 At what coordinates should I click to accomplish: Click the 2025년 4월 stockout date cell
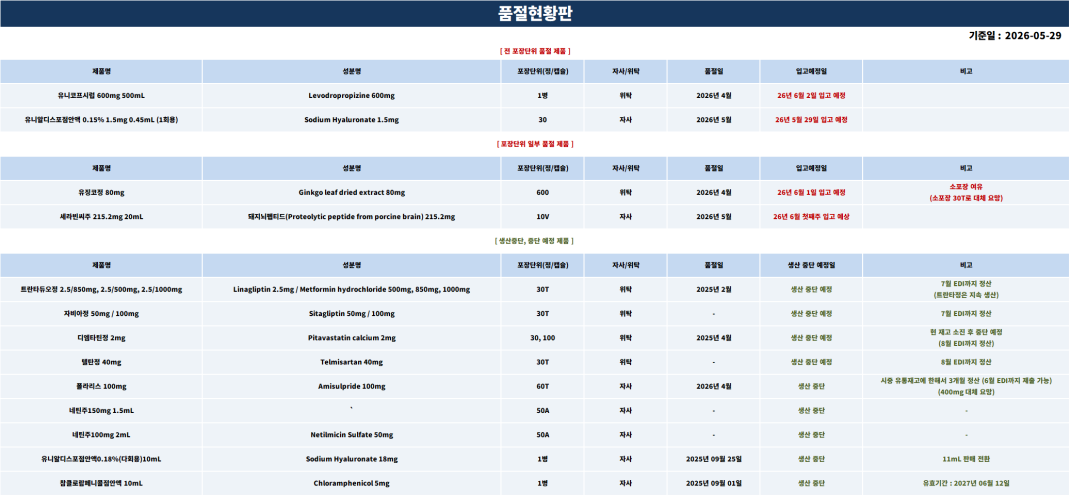pyautogui.click(x=714, y=338)
